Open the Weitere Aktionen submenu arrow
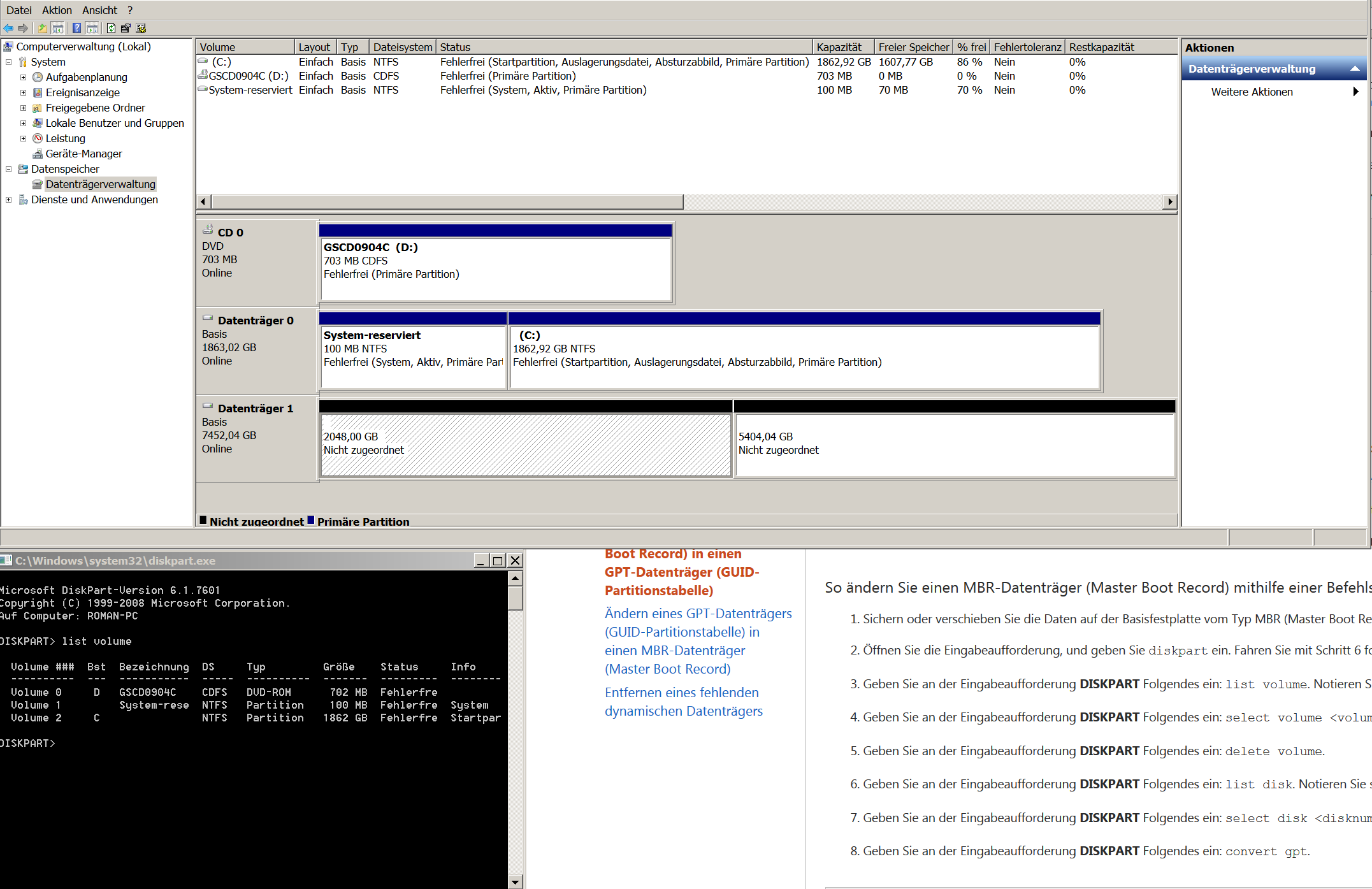The height and width of the screenshot is (889, 1372). [x=1355, y=92]
